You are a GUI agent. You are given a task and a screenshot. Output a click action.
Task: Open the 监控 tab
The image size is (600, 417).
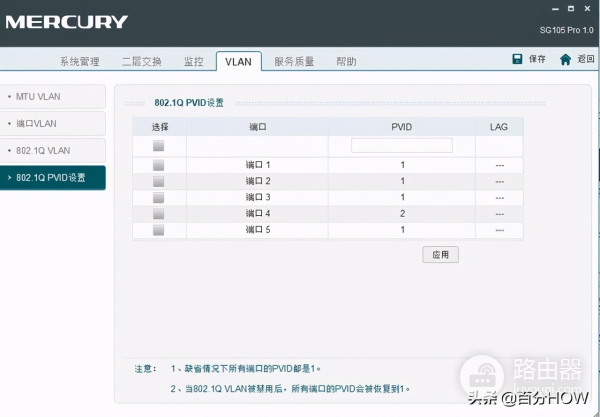[193, 62]
